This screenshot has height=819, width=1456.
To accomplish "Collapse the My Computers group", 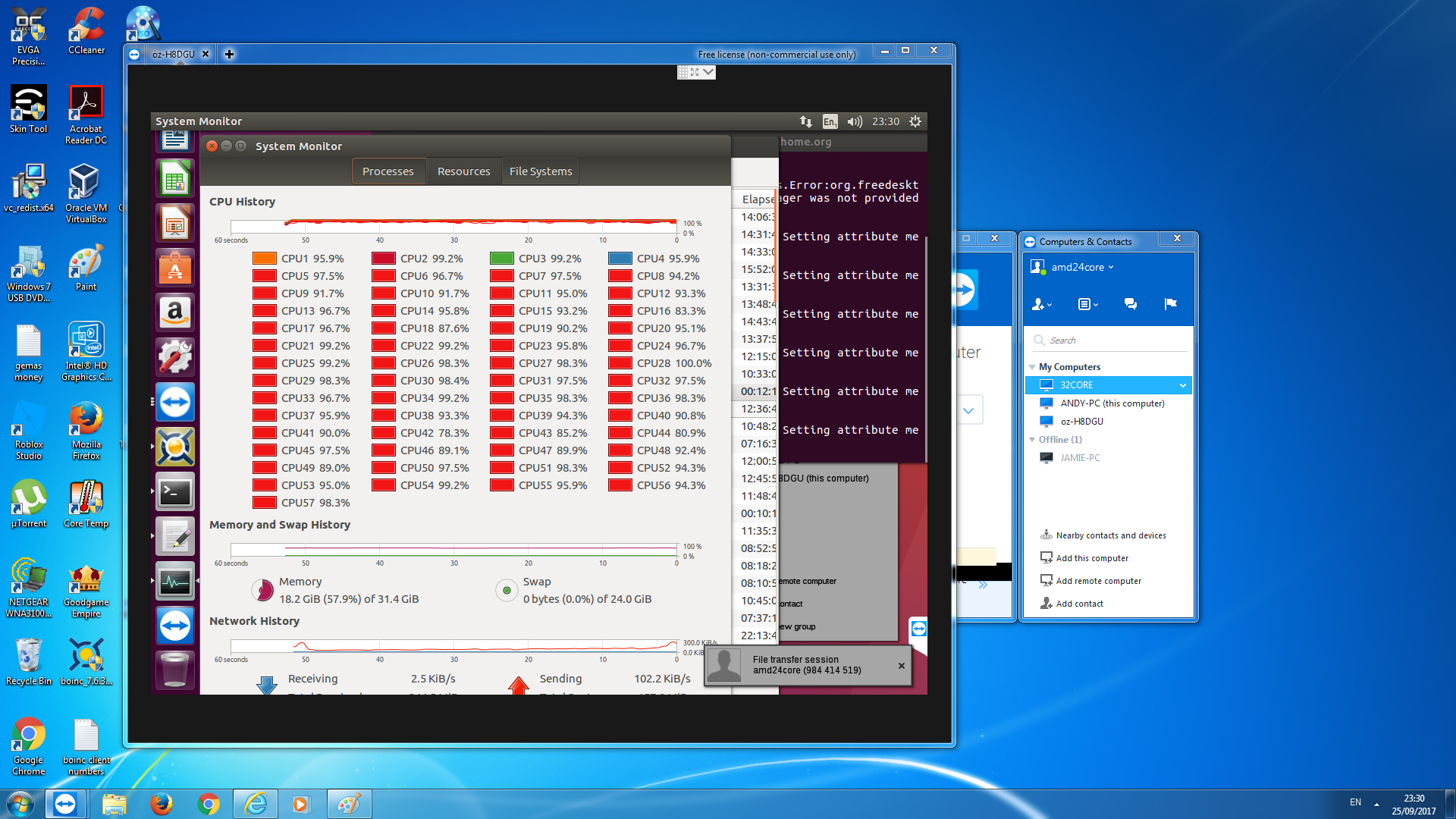I will point(1032,367).
